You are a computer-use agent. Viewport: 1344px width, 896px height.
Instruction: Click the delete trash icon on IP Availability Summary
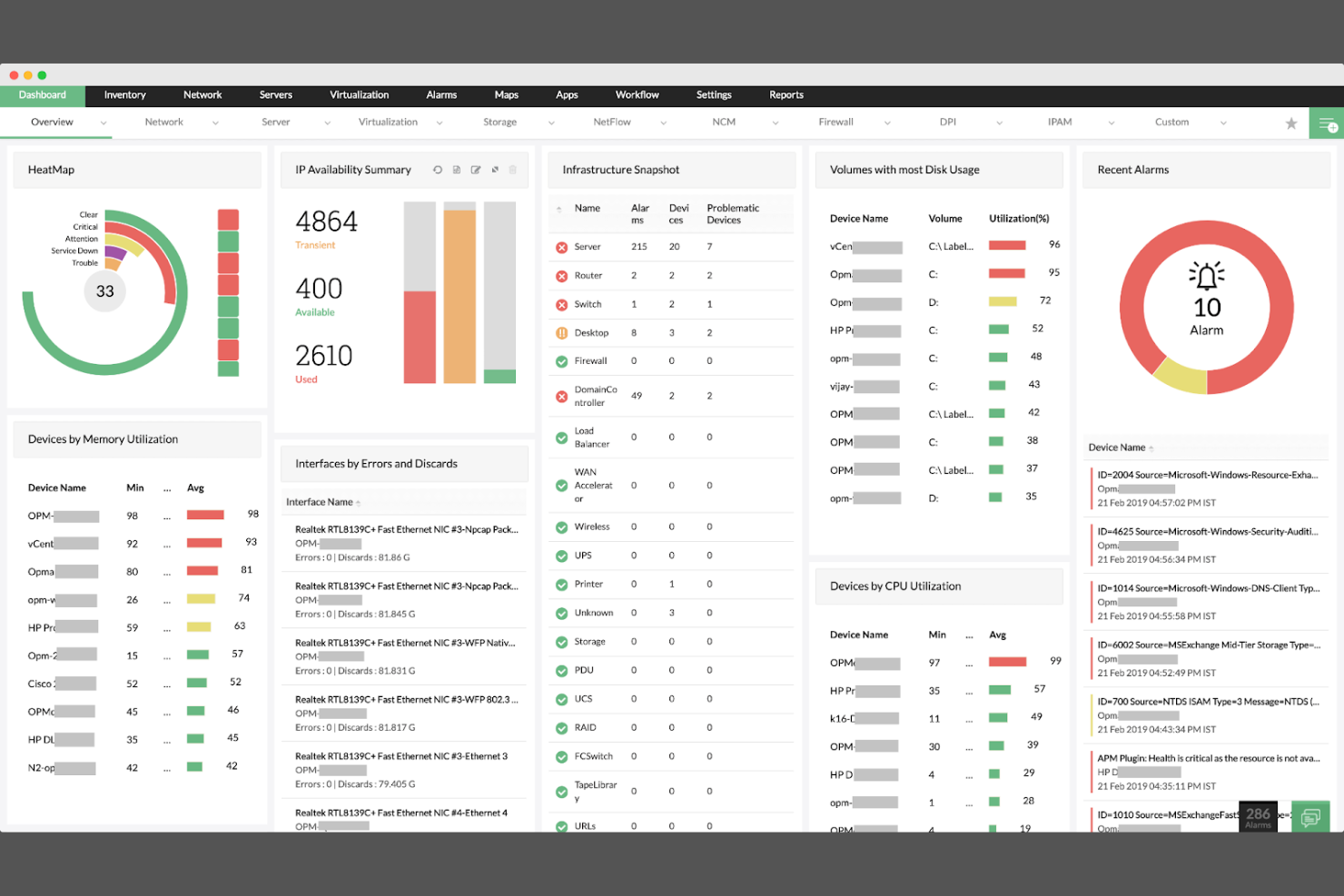(513, 170)
